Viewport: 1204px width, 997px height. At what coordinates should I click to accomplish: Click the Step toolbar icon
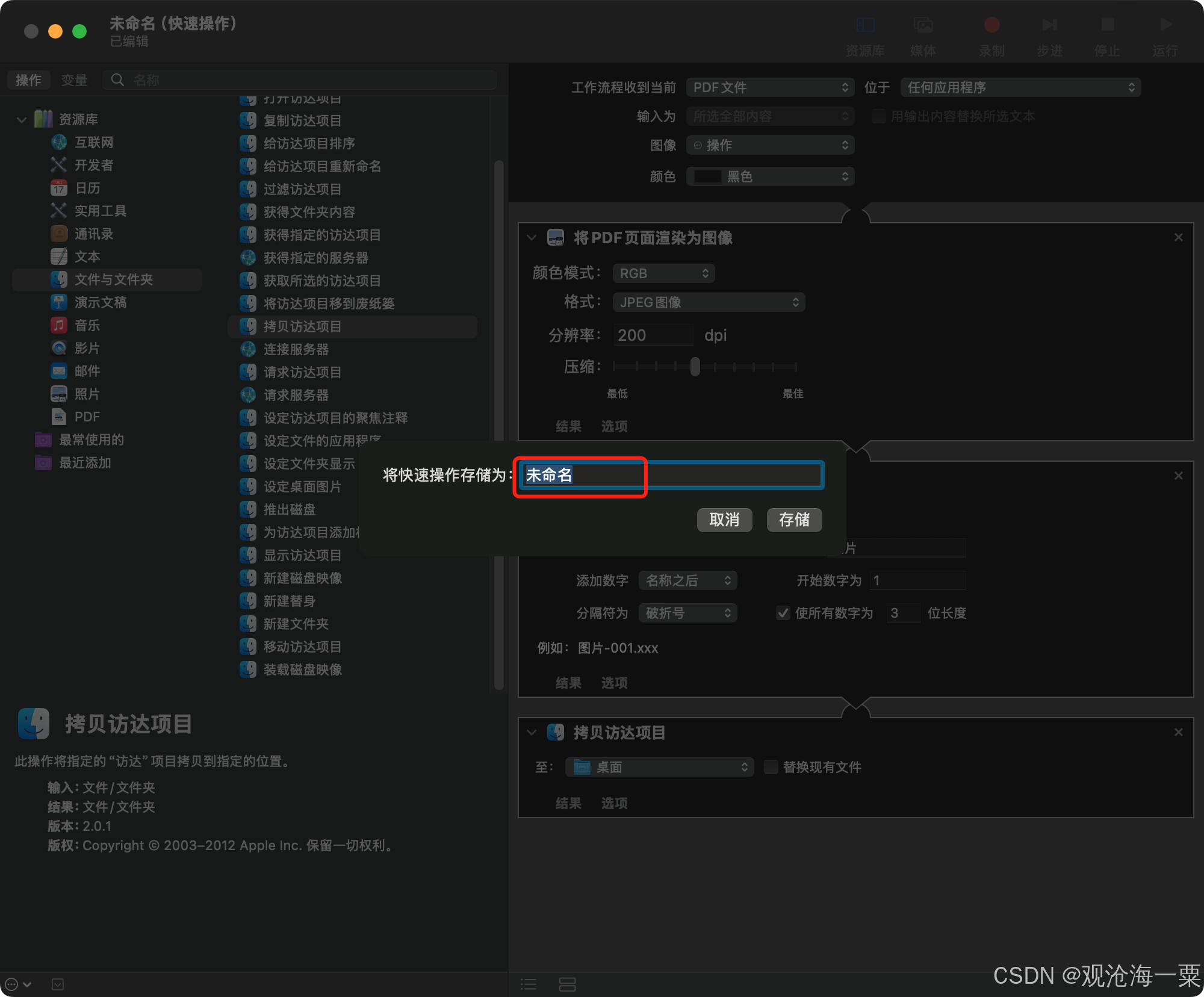[1049, 25]
